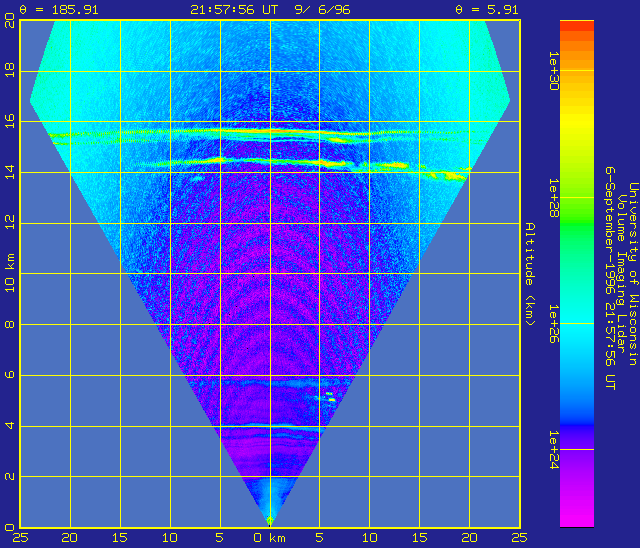Image resolution: width=640 pixels, height=548 pixels.
Task: Click the "18" altitude axis tick label
Action: coord(10,69)
